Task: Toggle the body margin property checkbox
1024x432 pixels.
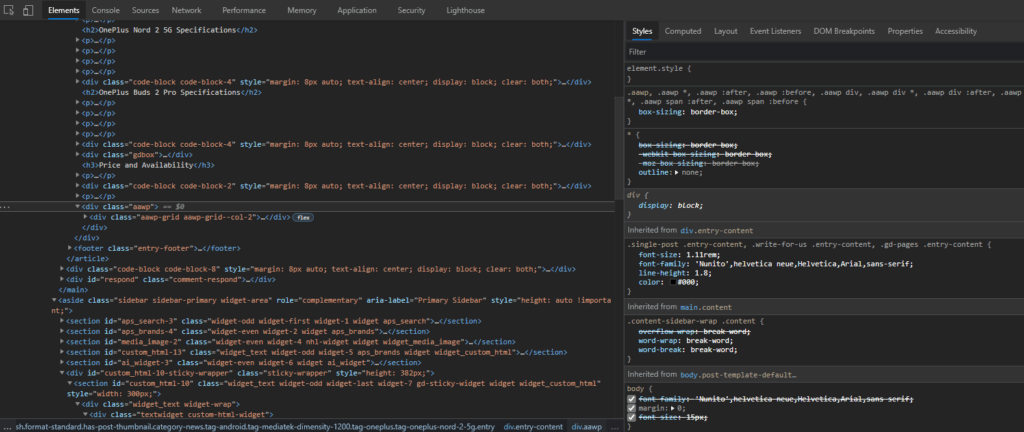Action: click(x=631, y=407)
